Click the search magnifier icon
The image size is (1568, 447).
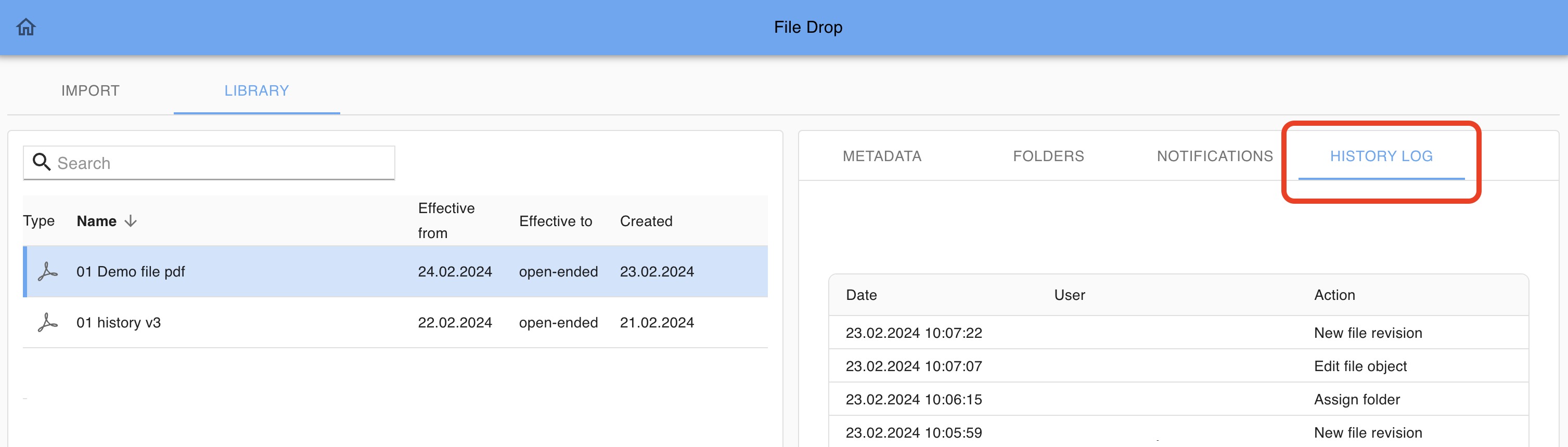click(42, 162)
